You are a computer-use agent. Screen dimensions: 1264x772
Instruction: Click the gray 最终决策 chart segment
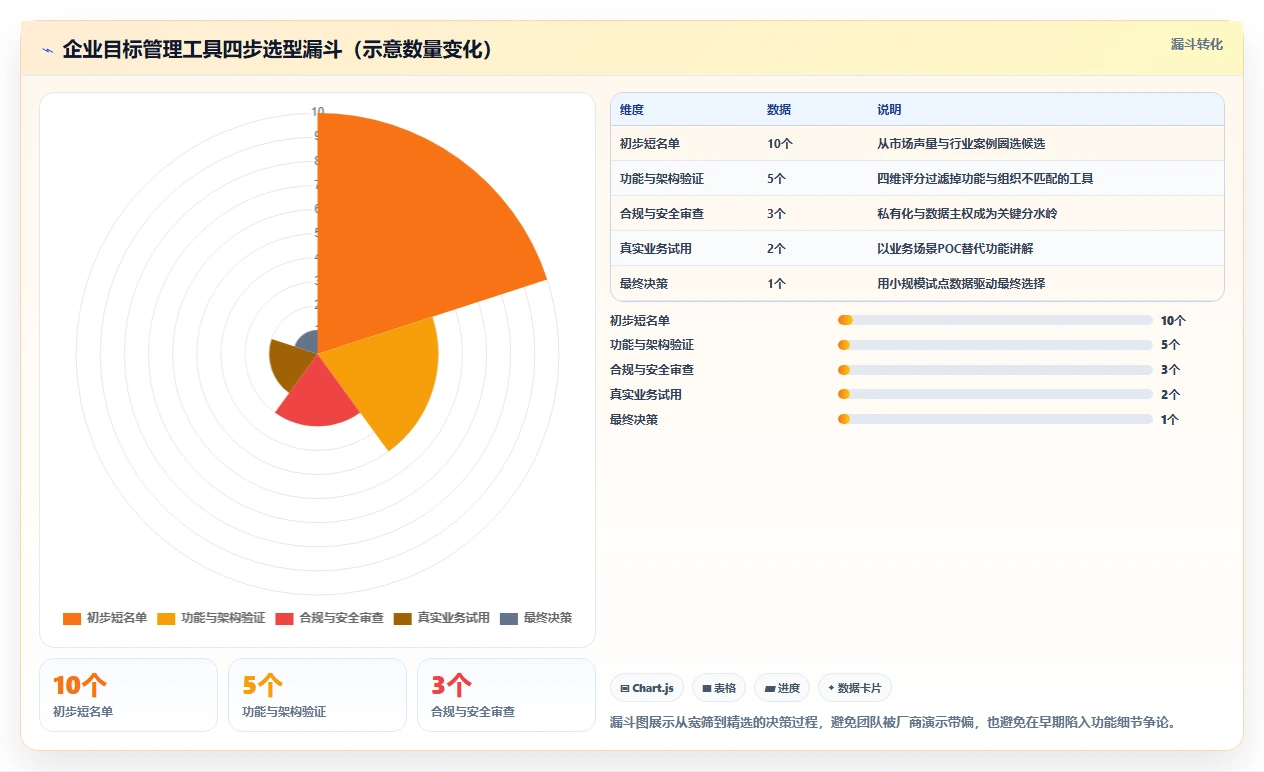pyautogui.click(x=308, y=343)
